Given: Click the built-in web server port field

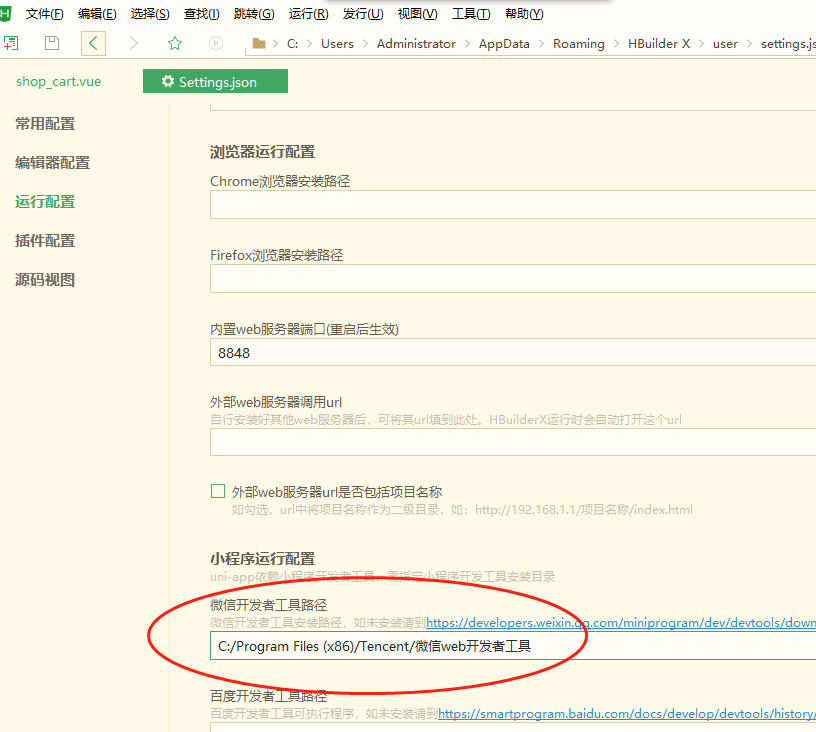Looking at the screenshot, I should [512, 353].
